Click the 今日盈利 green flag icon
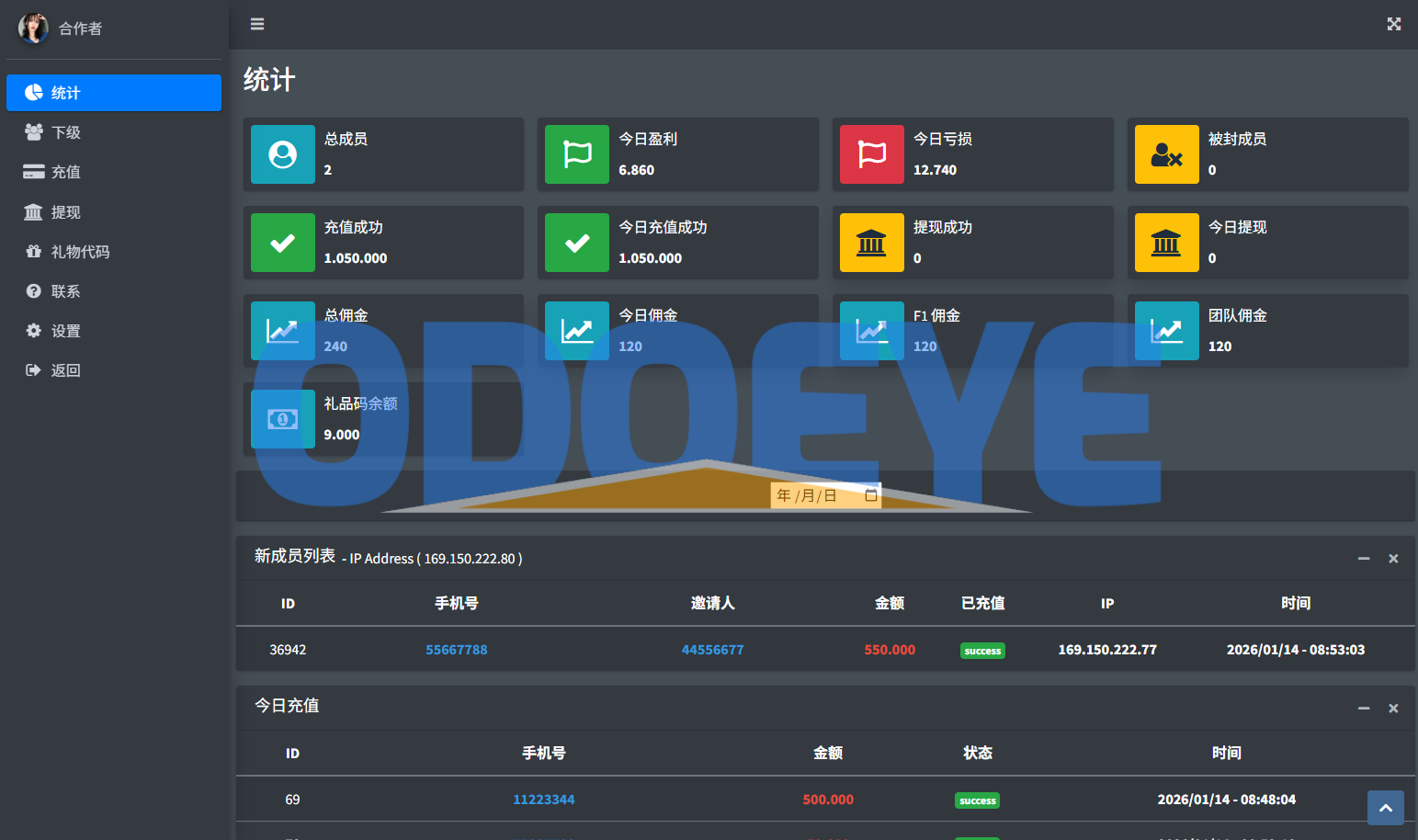This screenshot has width=1418, height=840. (x=577, y=154)
